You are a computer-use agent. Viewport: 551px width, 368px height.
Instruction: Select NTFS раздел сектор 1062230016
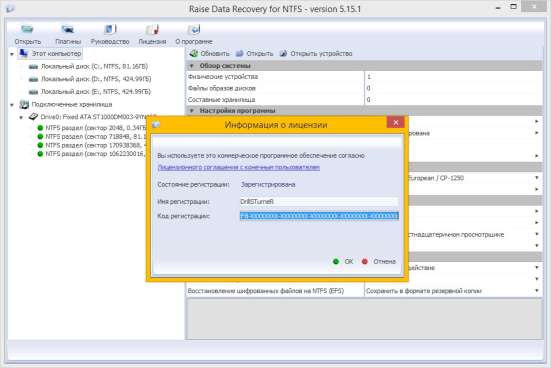[x=96, y=154]
